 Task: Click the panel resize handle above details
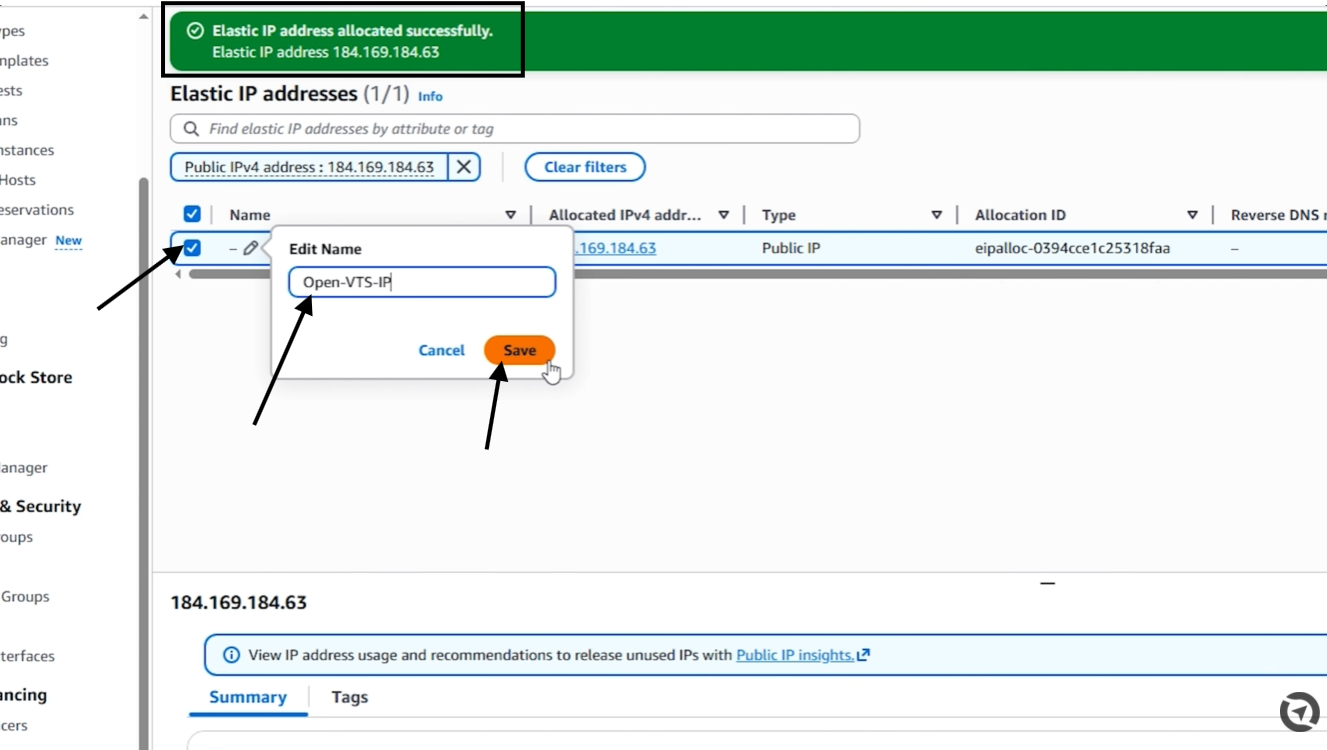click(x=1047, y=583)
